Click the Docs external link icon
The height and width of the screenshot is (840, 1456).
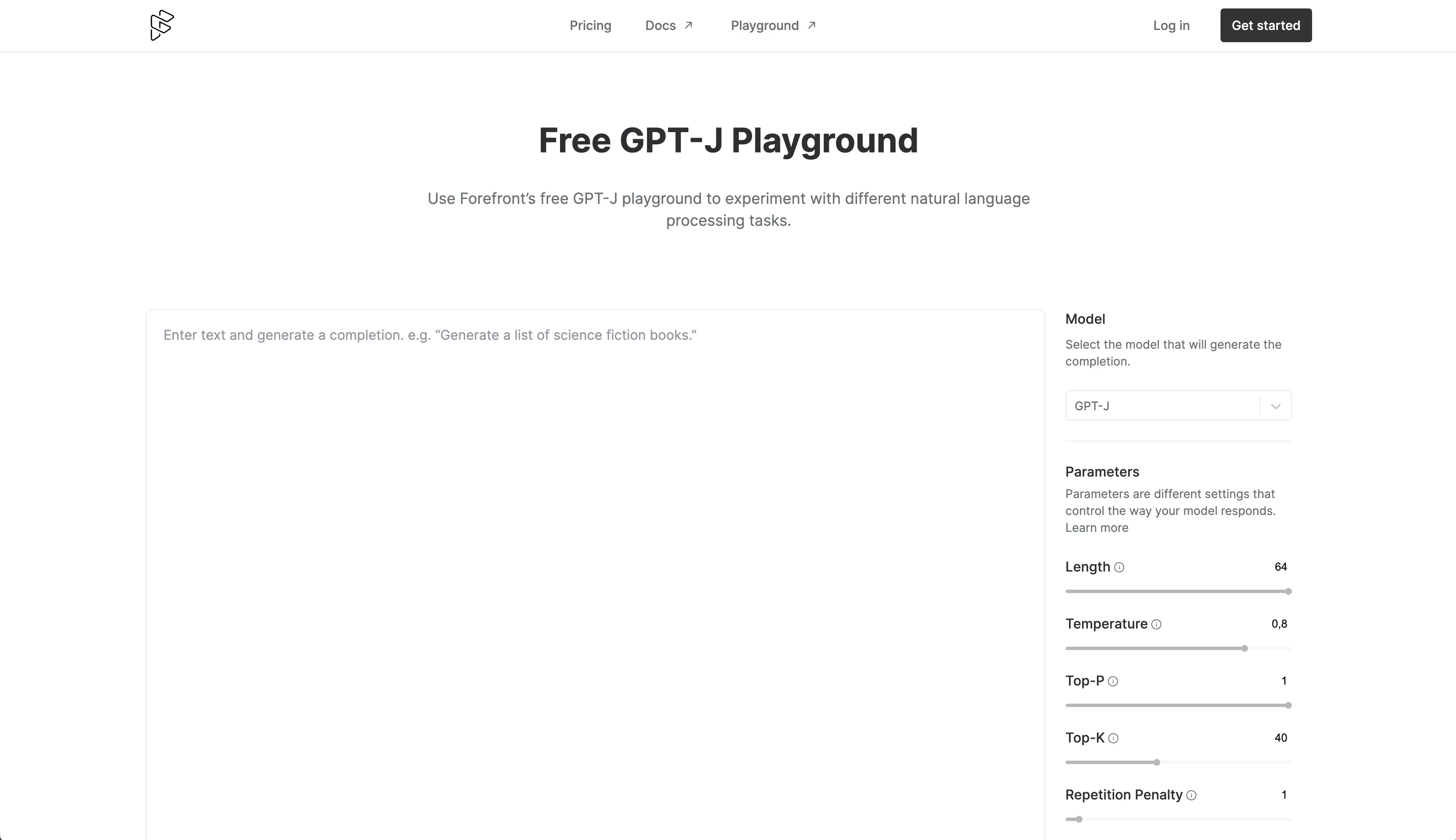point(690,25)
